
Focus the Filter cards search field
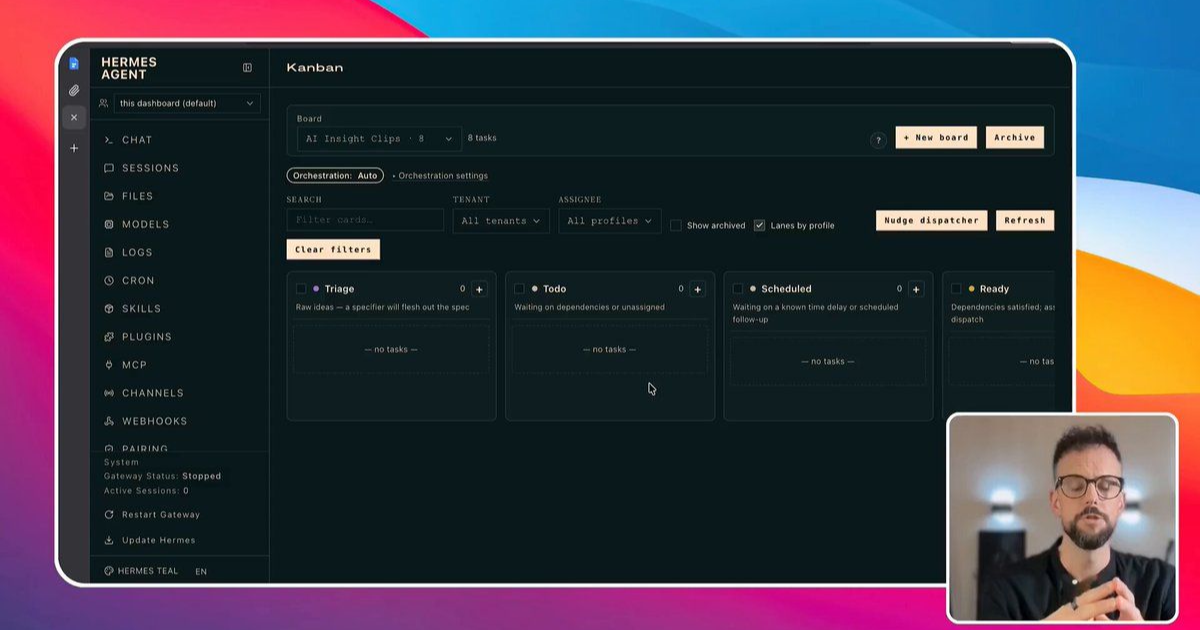coord(365,220)
